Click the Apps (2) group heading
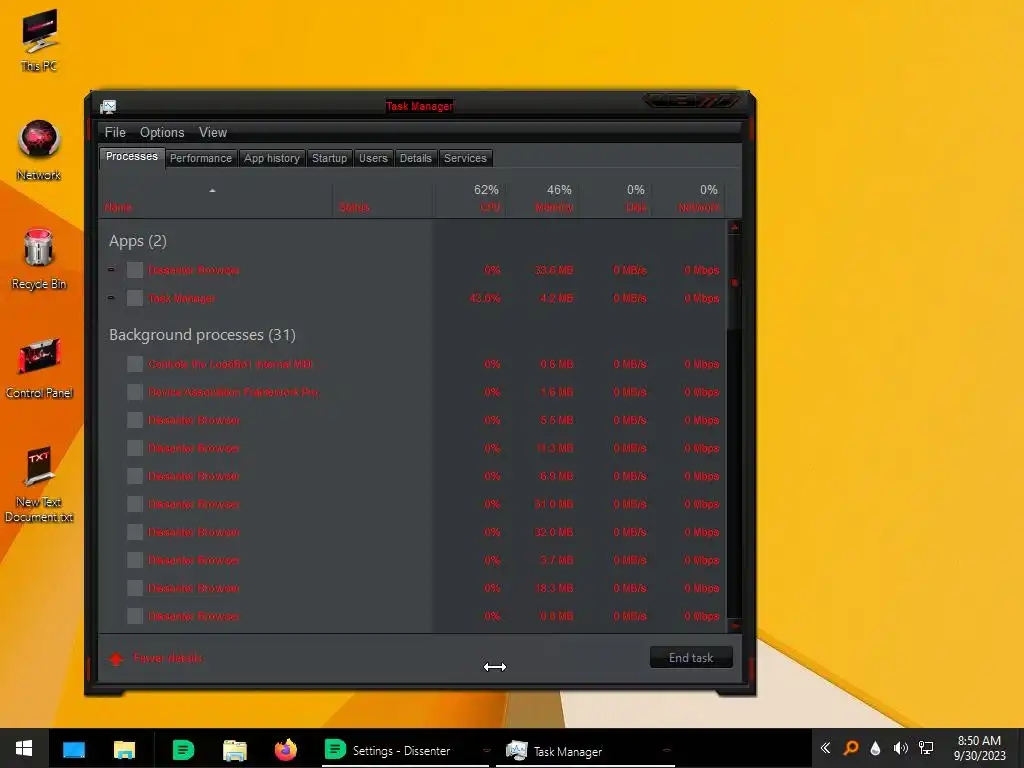Screen dimensions: 1024x768 click(138, 241)
